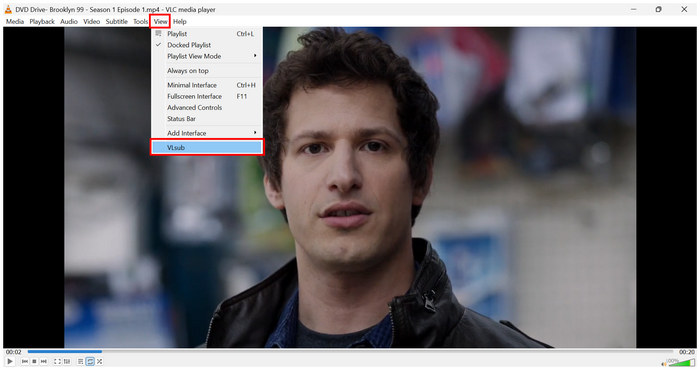Toggle playlist view icon
The image size is (700, 370).
[x=80, y=361]
